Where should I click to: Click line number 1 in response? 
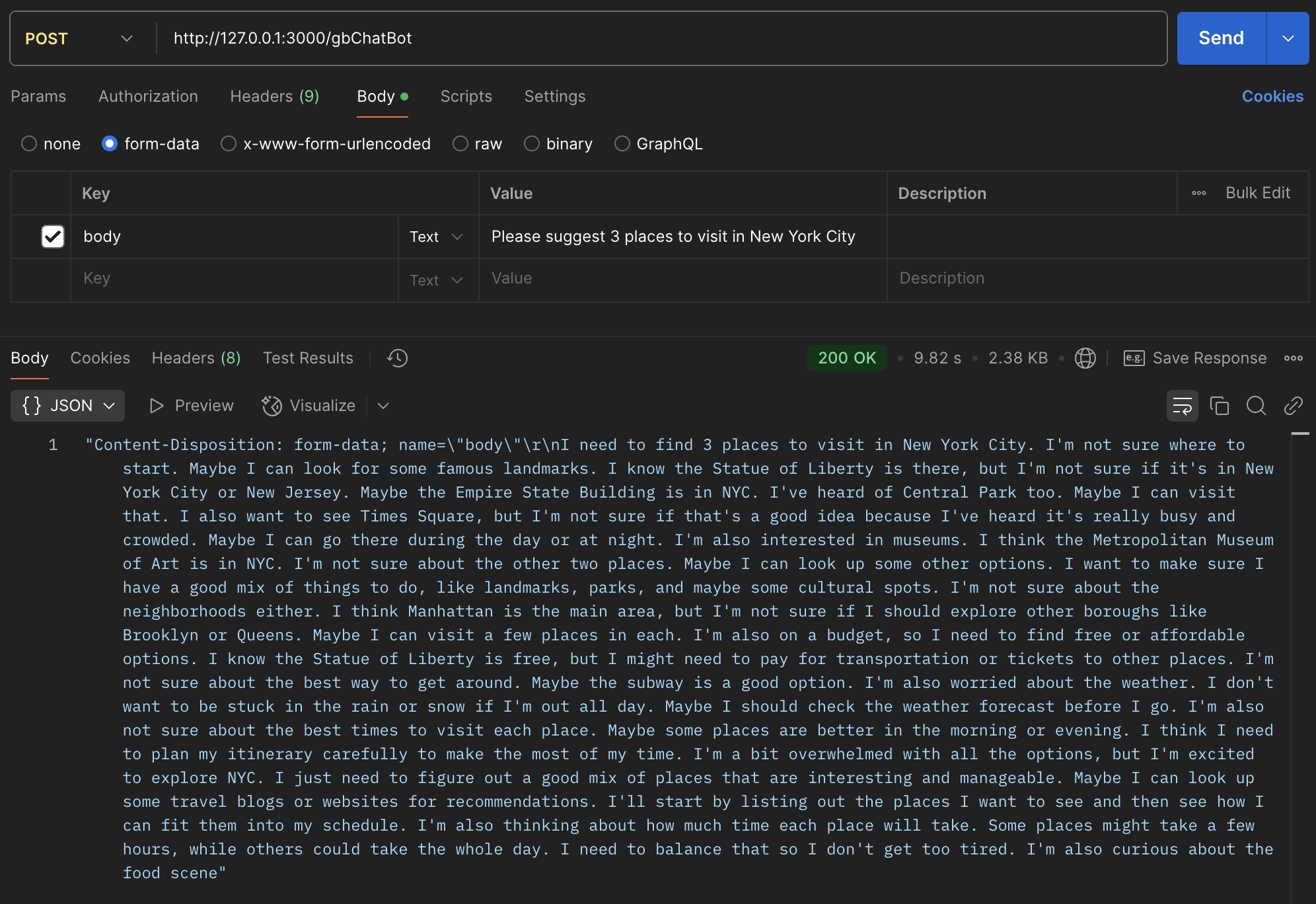pos(53,445)
